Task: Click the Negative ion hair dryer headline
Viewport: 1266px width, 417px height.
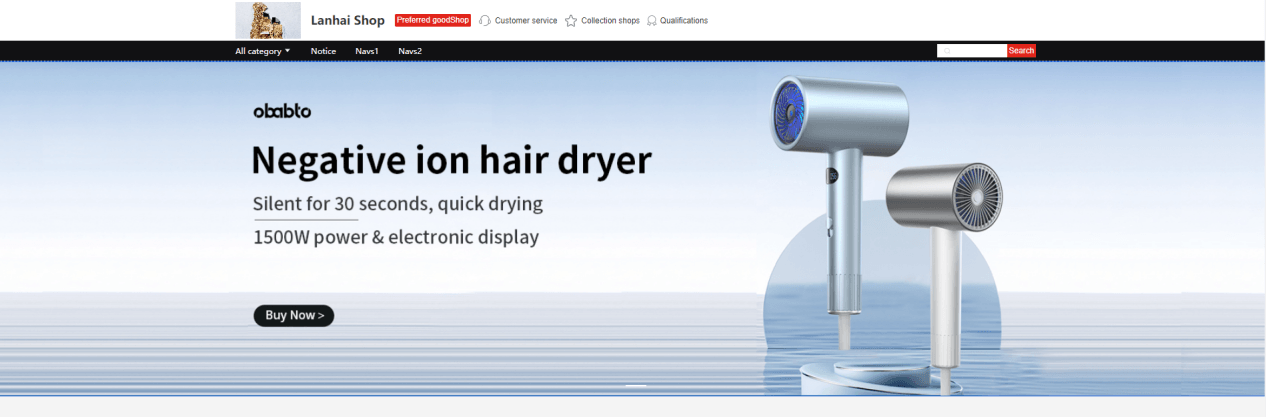Action: tap(452, 160)
